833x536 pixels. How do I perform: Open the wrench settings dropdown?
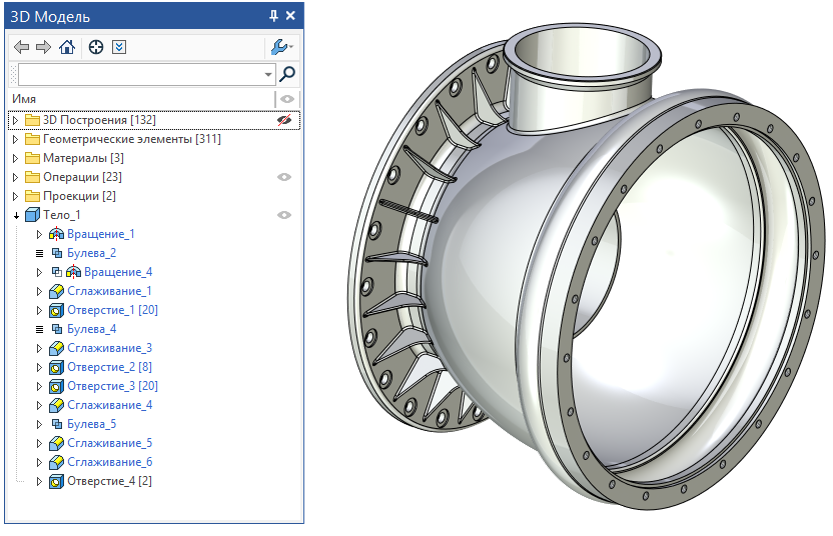282,47
